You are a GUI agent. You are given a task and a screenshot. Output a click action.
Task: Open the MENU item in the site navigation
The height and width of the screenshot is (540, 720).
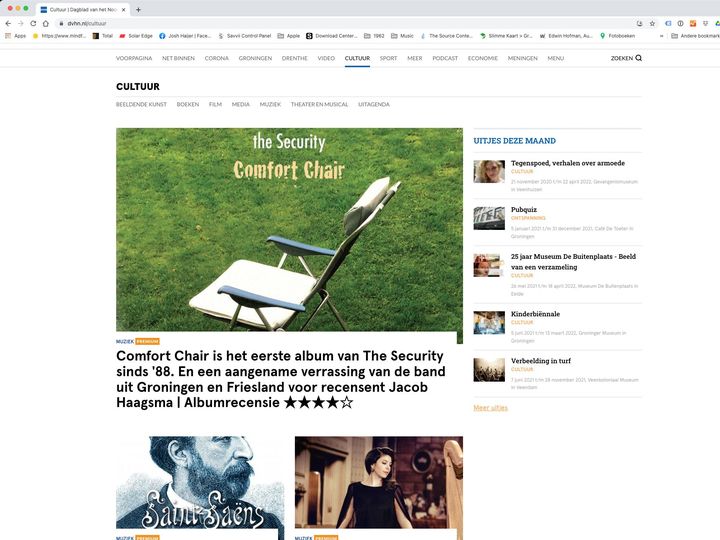(555, 58)
